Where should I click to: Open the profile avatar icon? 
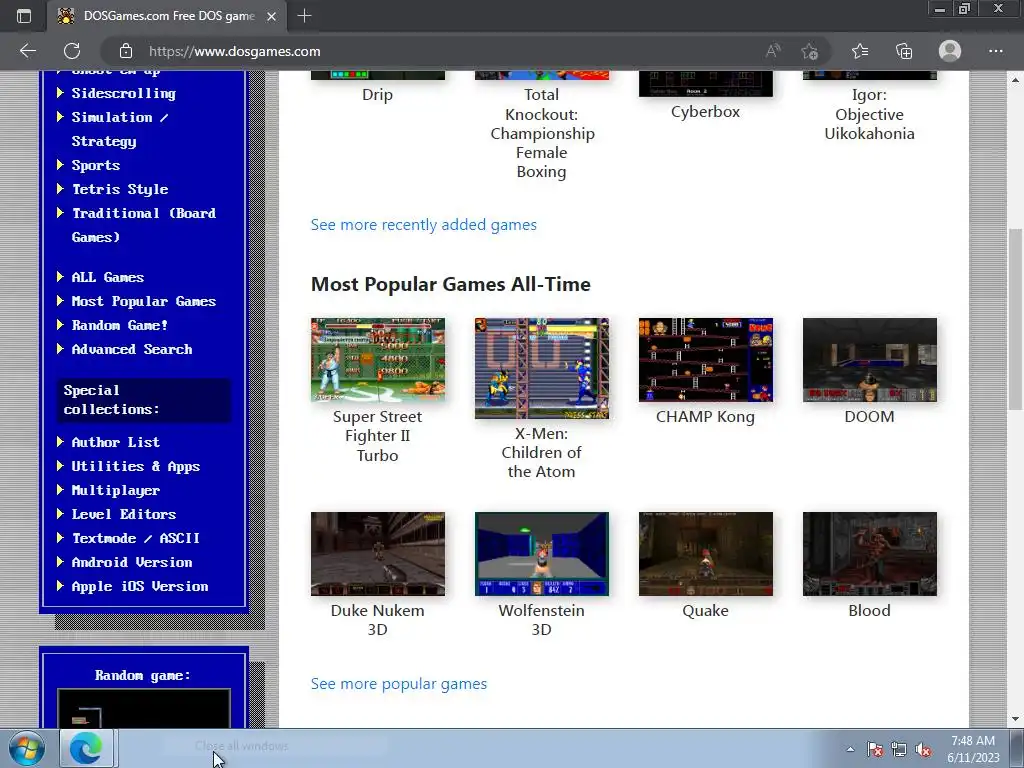(950, 51)
